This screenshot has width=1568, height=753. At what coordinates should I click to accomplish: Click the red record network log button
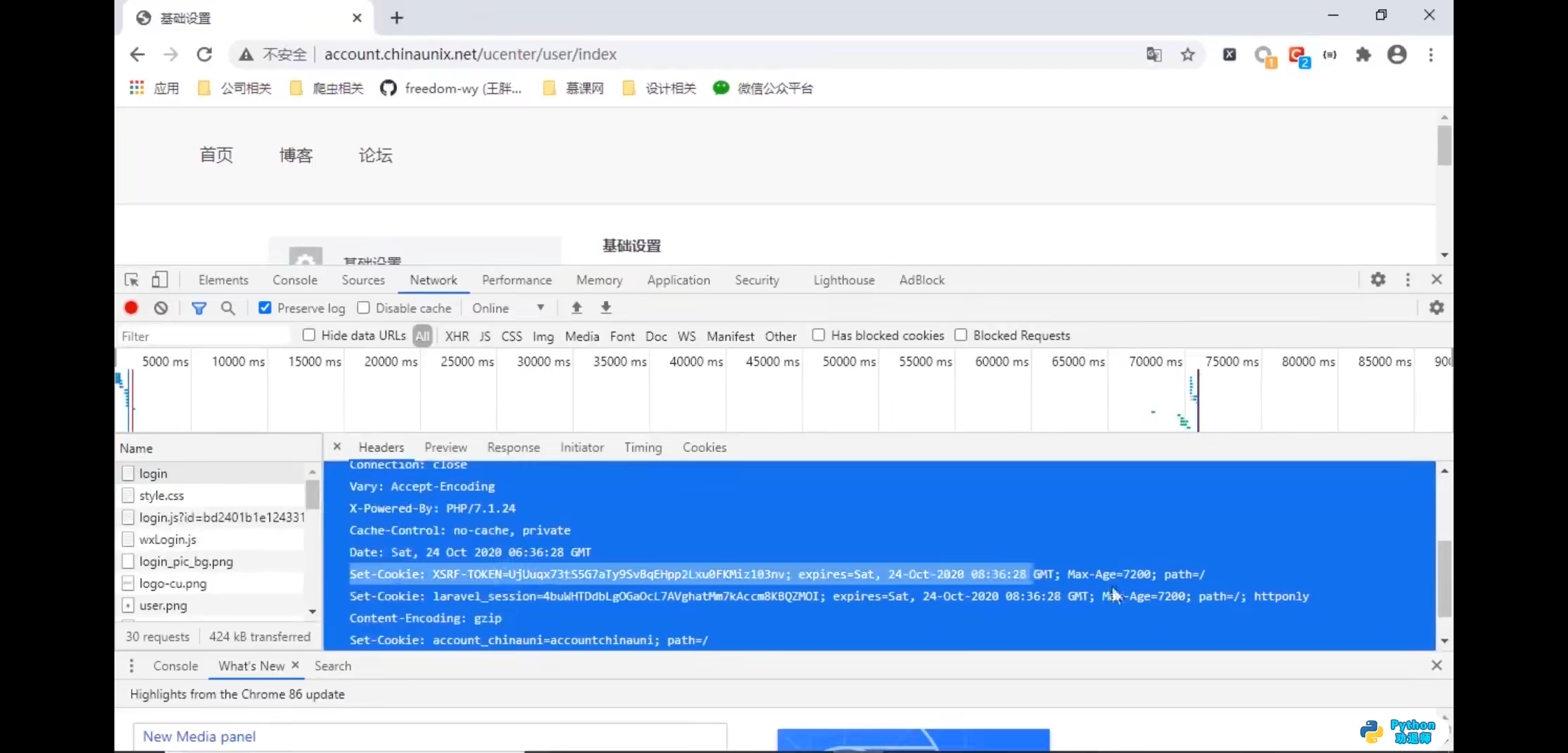[x=131, y=307]
